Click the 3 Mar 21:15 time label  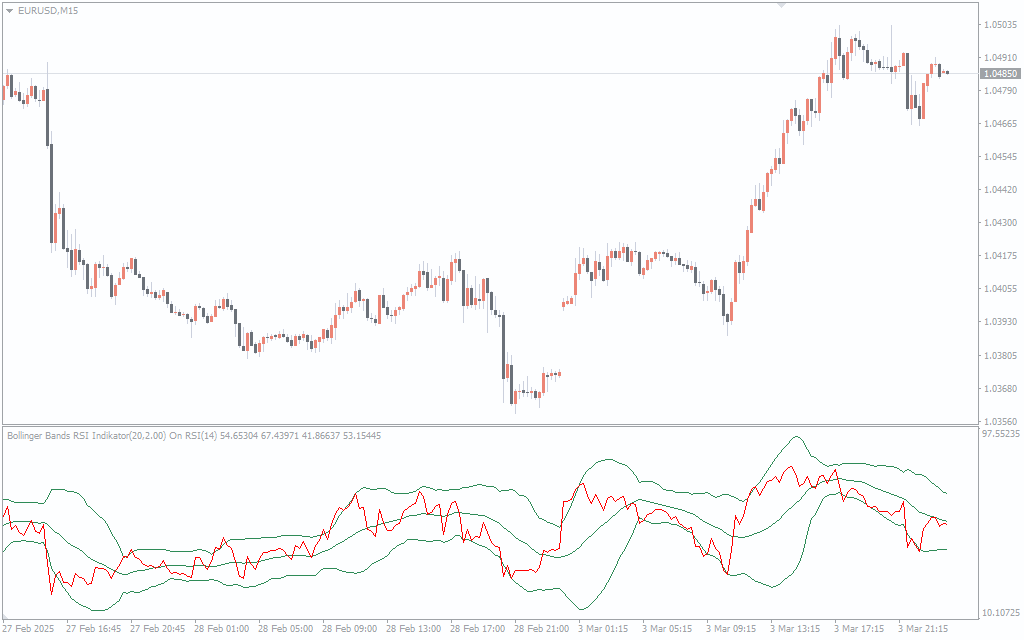tap(925, 629)
